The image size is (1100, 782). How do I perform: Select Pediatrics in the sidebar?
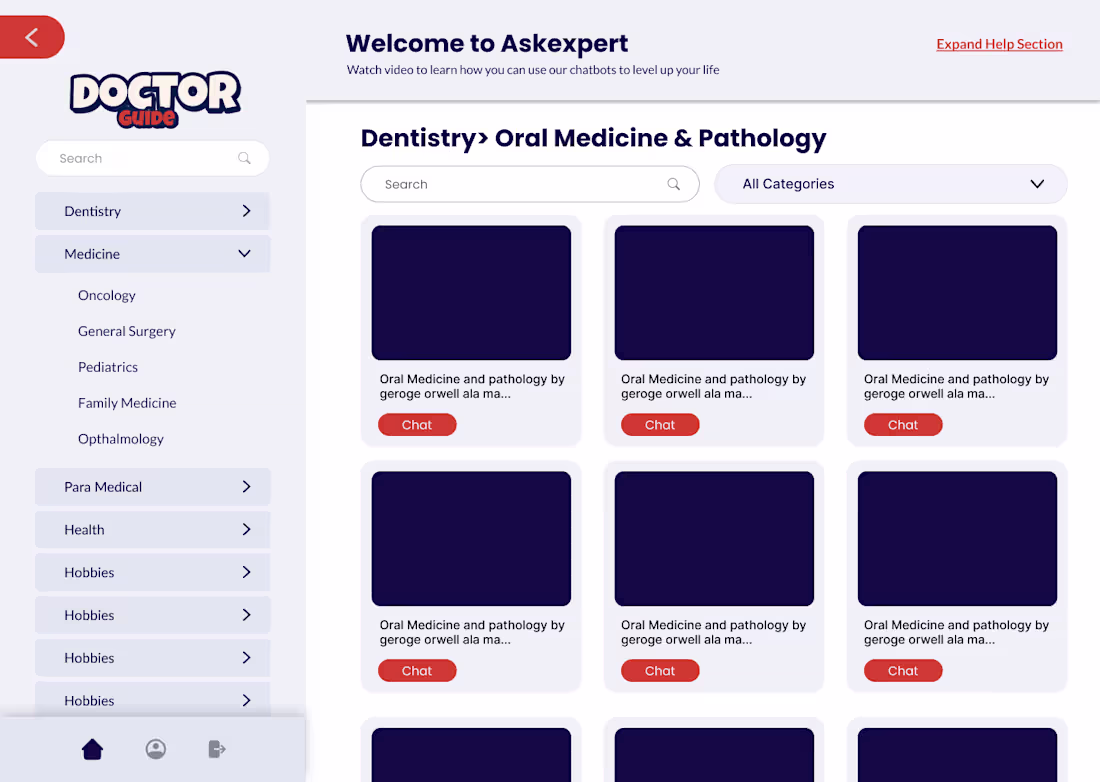coord(108,367)
